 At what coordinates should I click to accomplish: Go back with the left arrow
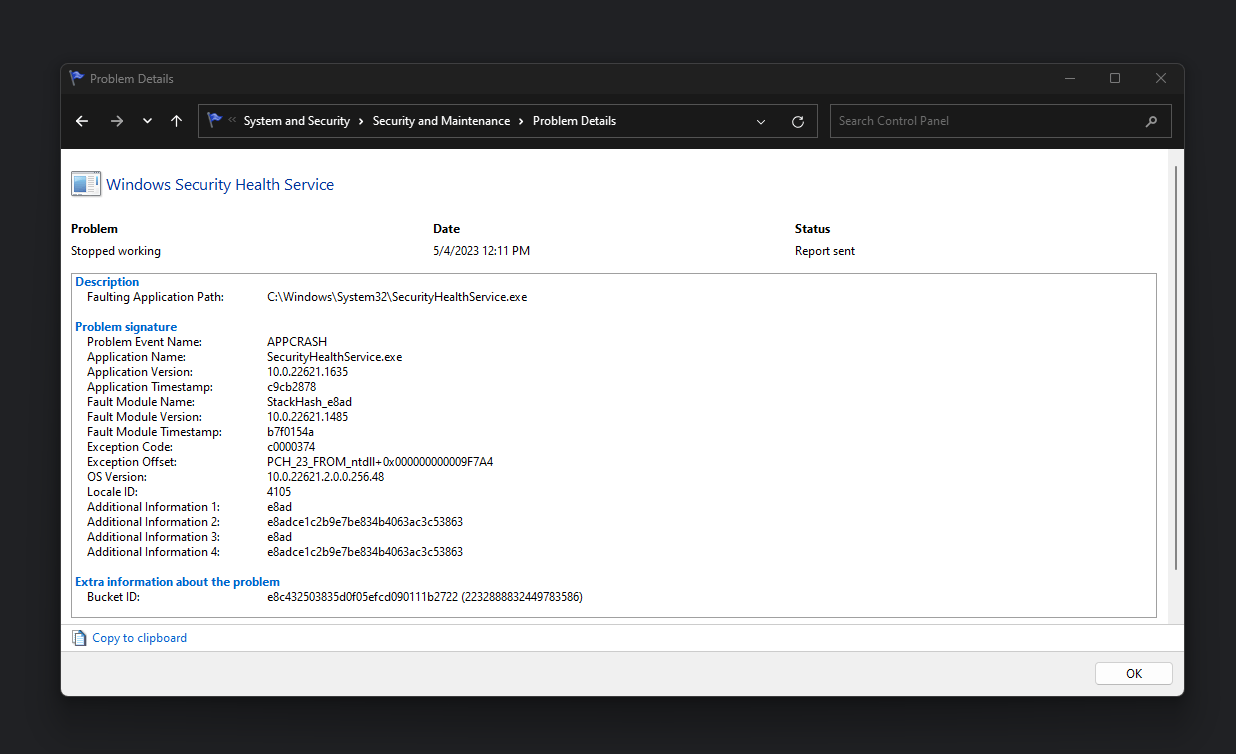(x=82, y=121)
